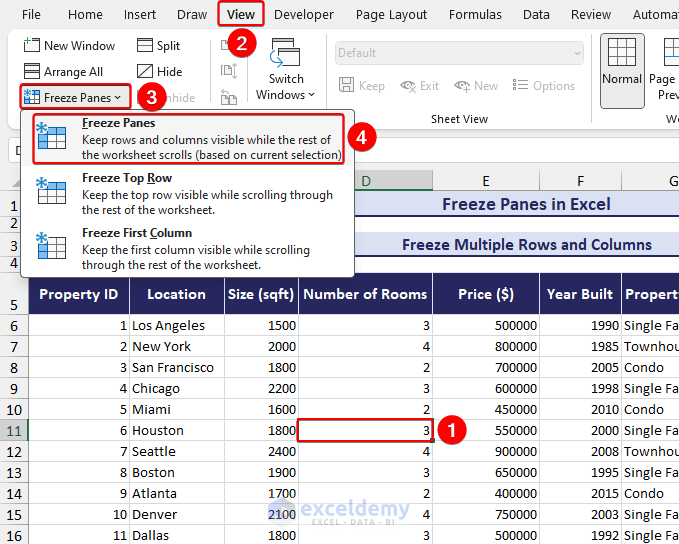The width and height of the screenshot is (679, 544).
Task: Open the Developer tab
Action: [304, 15]
